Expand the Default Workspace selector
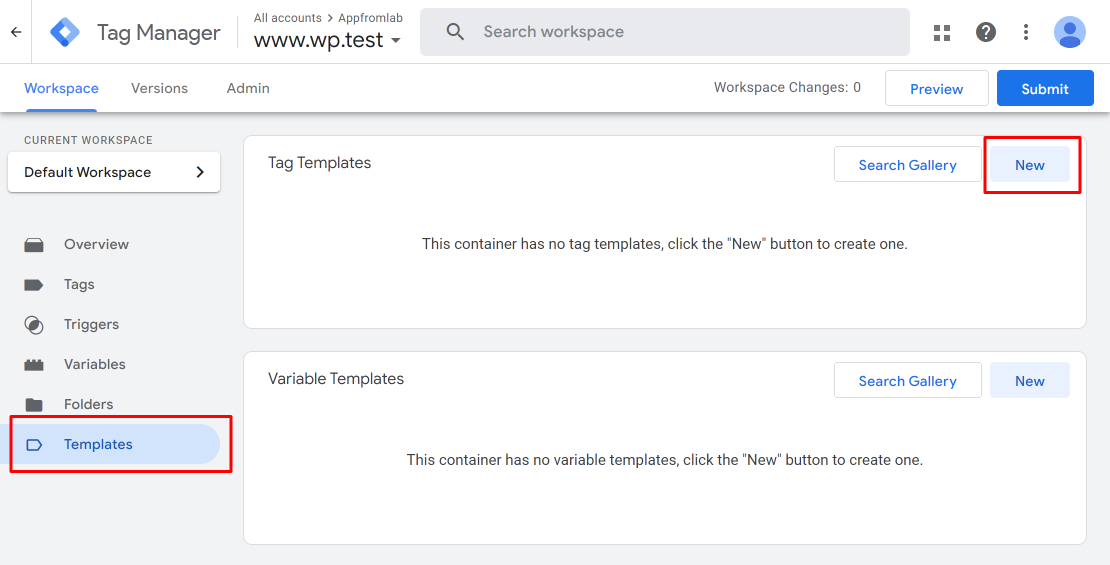This screenshot has height=565, width=1110. pos(114,172)
